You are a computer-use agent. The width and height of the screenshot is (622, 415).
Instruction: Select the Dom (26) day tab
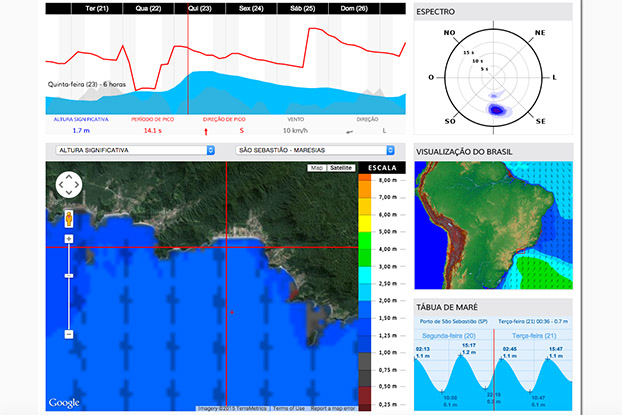click(354, 8)
